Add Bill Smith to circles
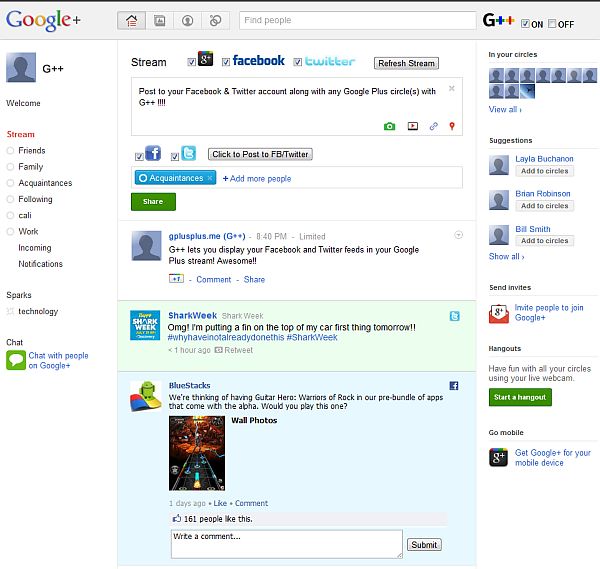This screenshot has width=600, height=569. [x=545, y=240]
